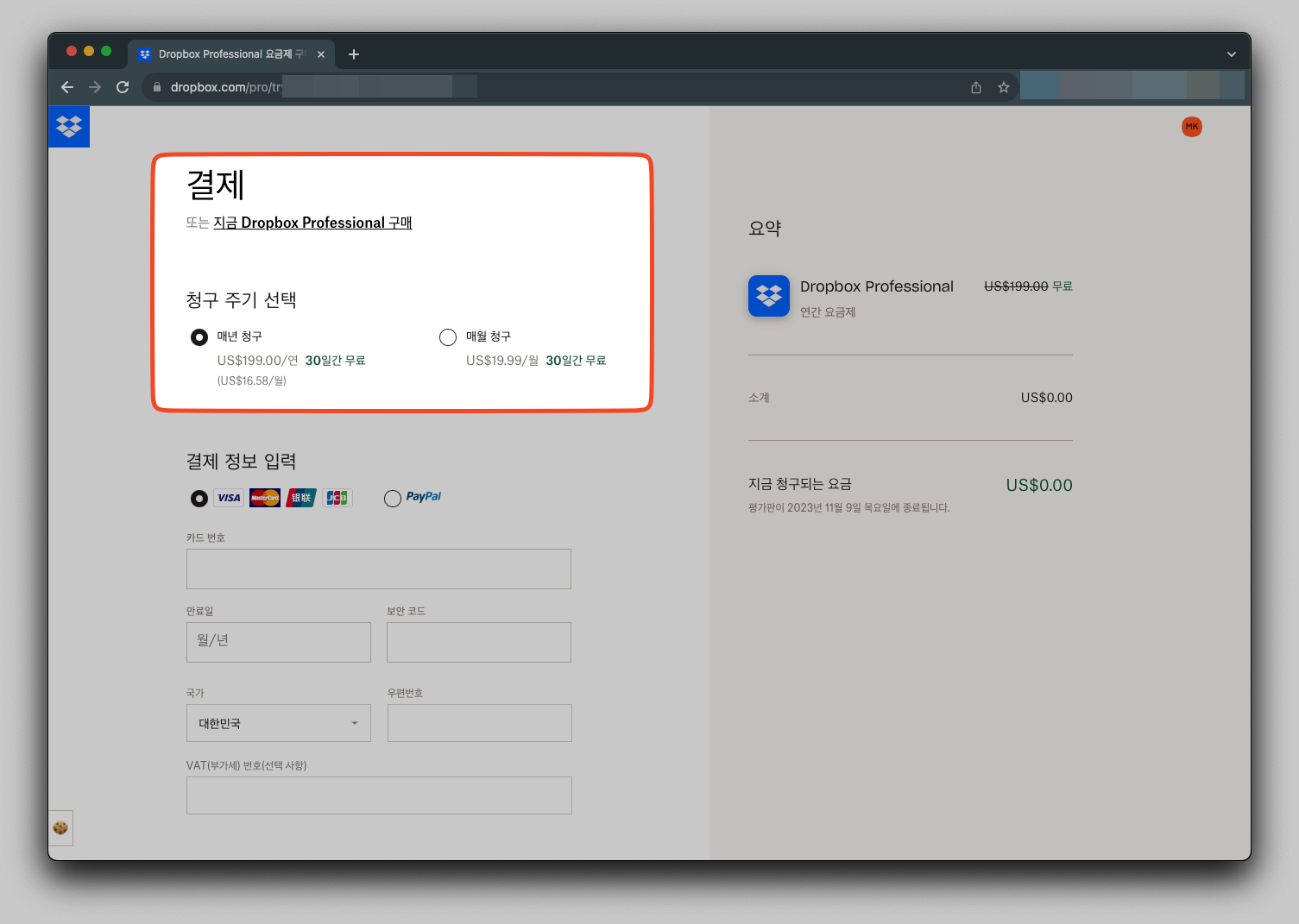Go back with the browser back arrow
Screen dimensions: 1299x924
[67, 87]
